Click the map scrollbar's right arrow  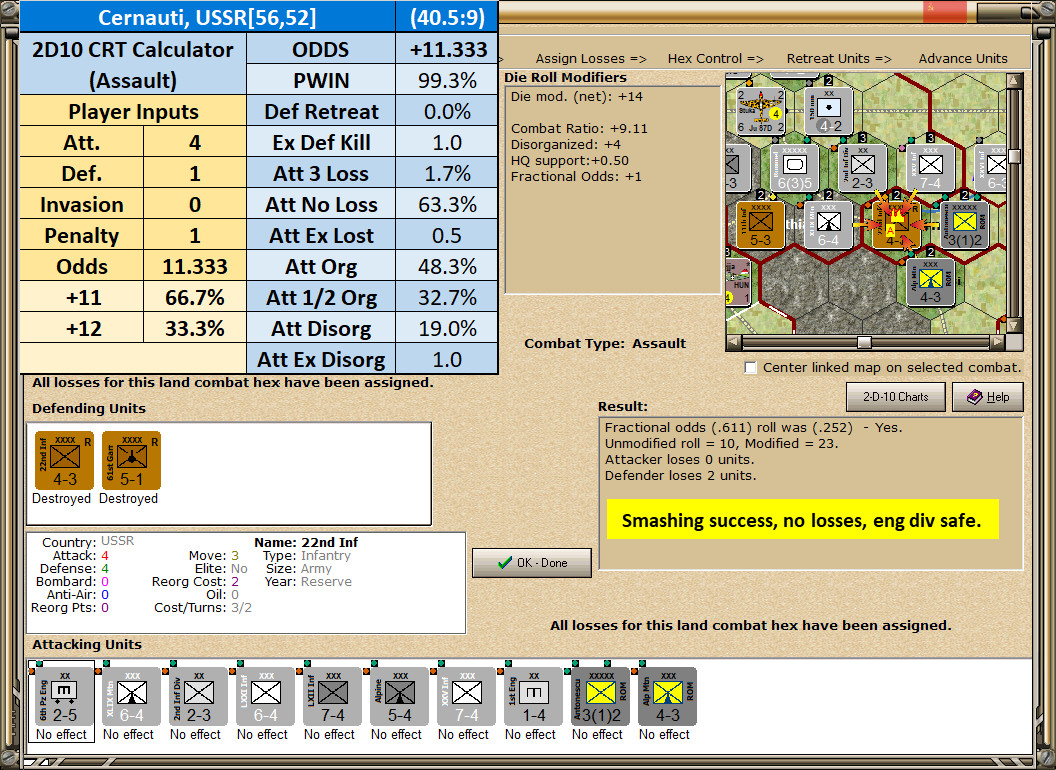coord(997,343)
